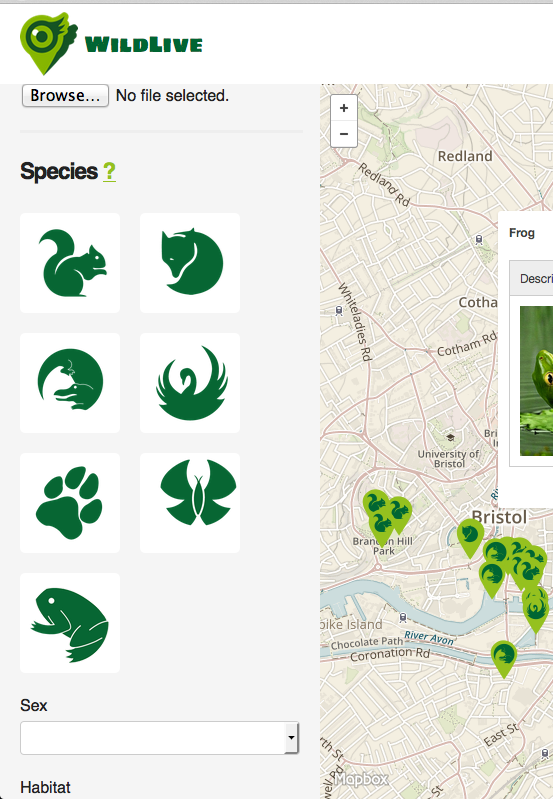Screen dimensions: 553x799
Task: Open the hedgehog marker on Coronation Rd
Action: click(504, 659)
